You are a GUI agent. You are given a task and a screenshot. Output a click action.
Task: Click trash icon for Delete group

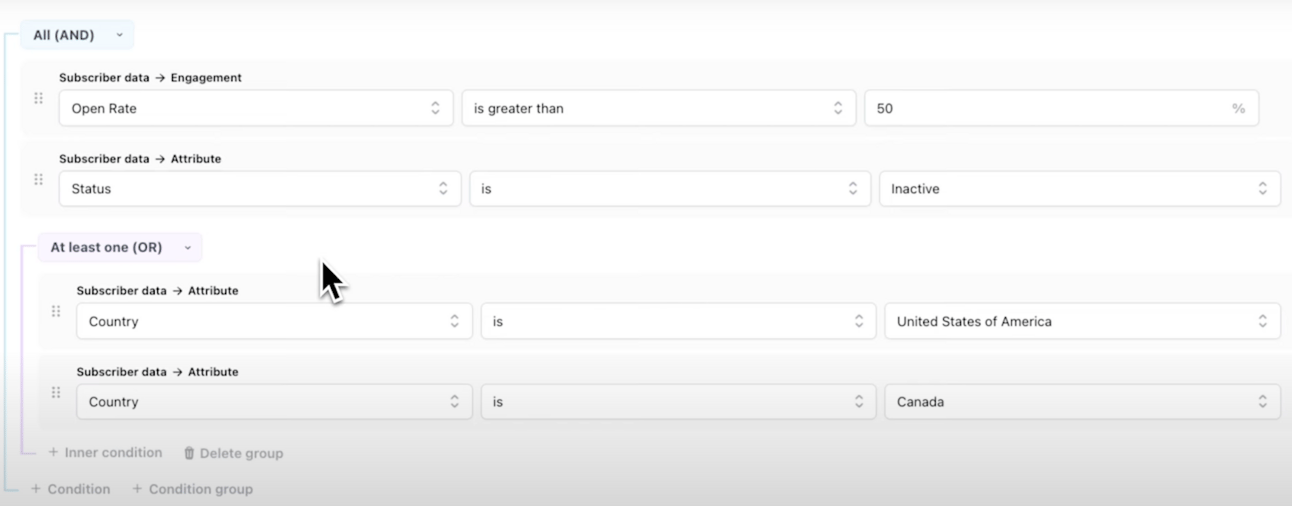[189, 453]
